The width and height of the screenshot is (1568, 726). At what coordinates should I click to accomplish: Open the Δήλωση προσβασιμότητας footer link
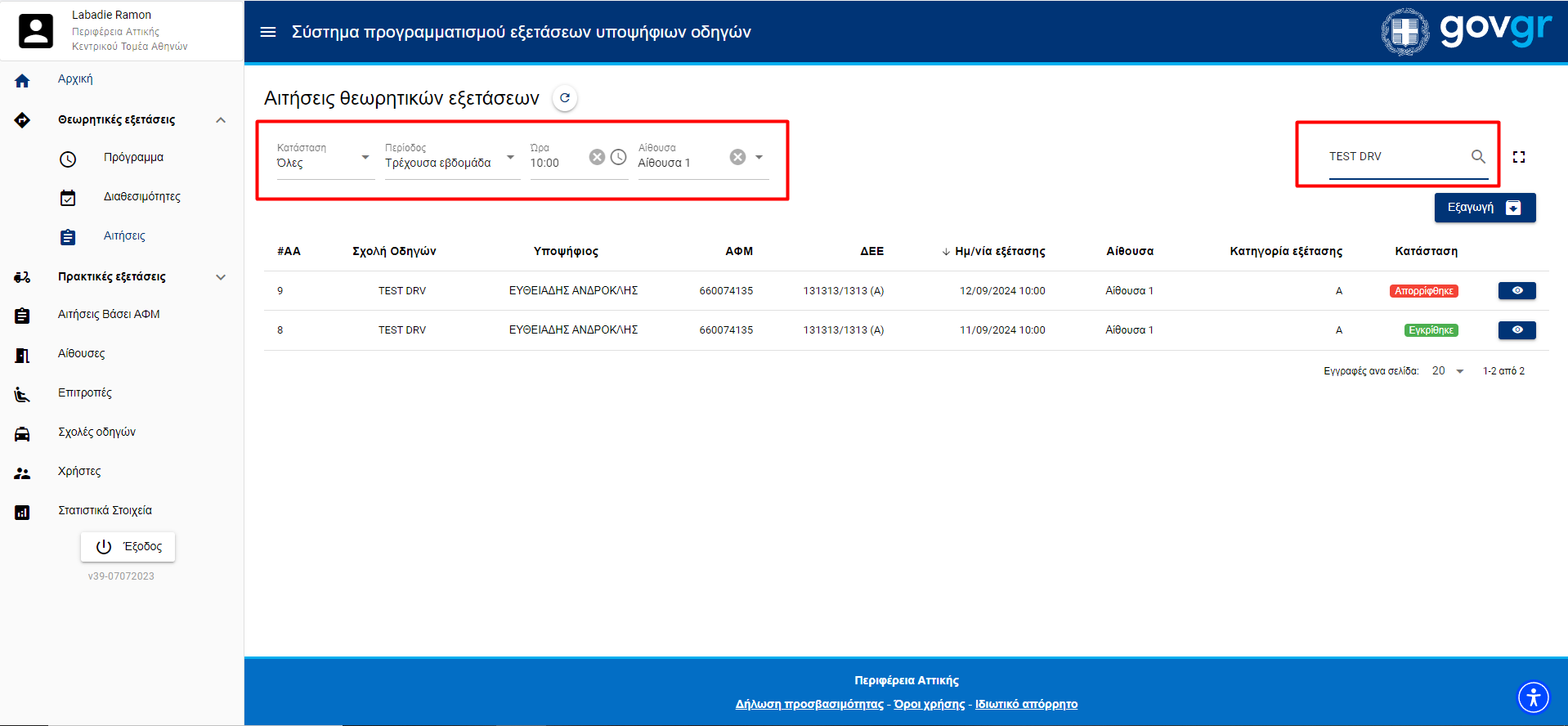click(809, 704)
